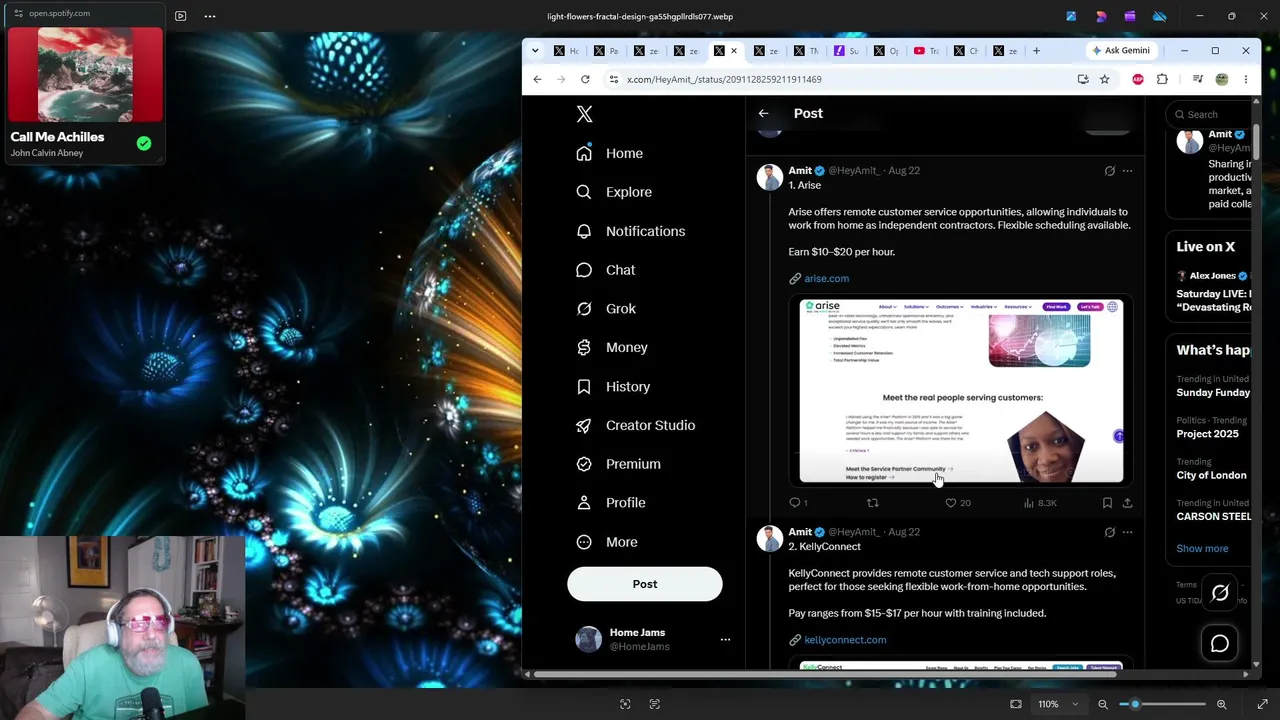Open Creator Studio in X sidebar
1280x720 pixels.
pos(636,425)
